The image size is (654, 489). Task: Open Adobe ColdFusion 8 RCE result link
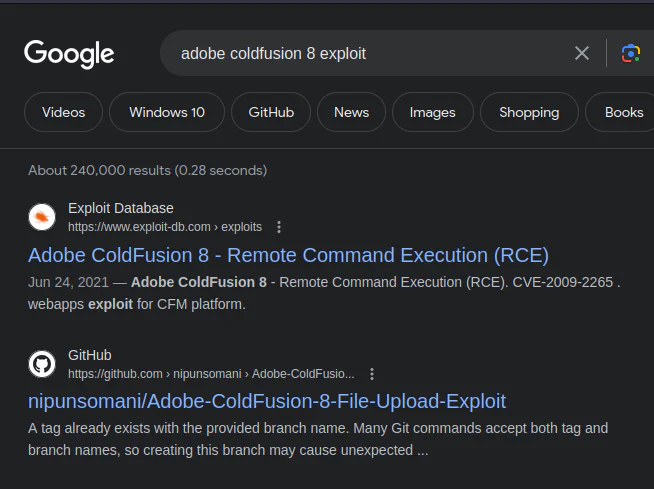(x=288, y=255)
